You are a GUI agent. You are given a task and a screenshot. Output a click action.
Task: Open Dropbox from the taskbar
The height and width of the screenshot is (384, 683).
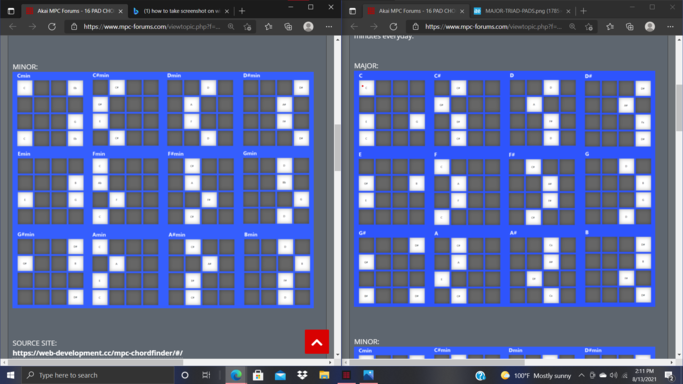pyautogui.click(x=302, y=375)
